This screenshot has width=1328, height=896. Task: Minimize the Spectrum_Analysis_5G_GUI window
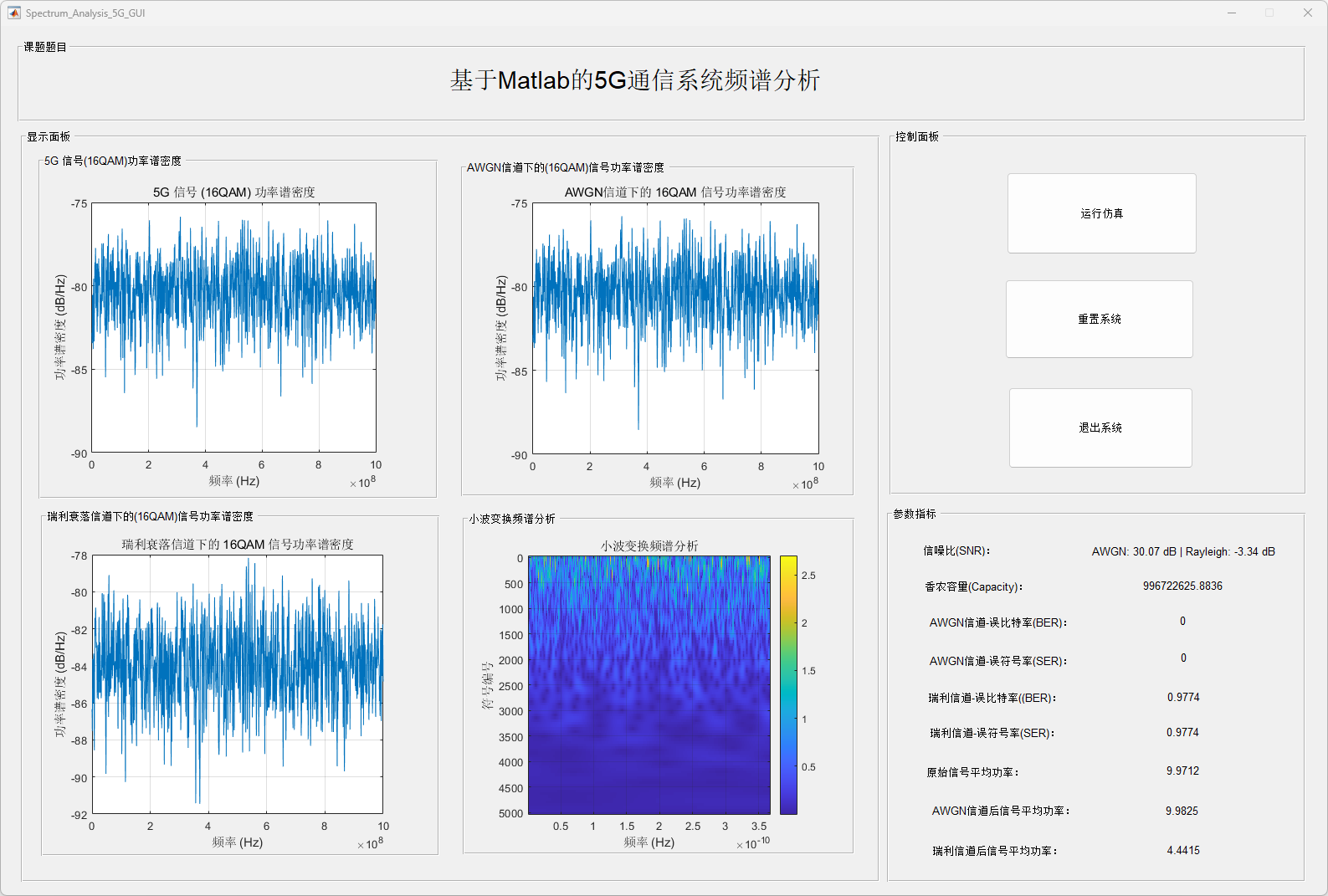coord(1232,13)
